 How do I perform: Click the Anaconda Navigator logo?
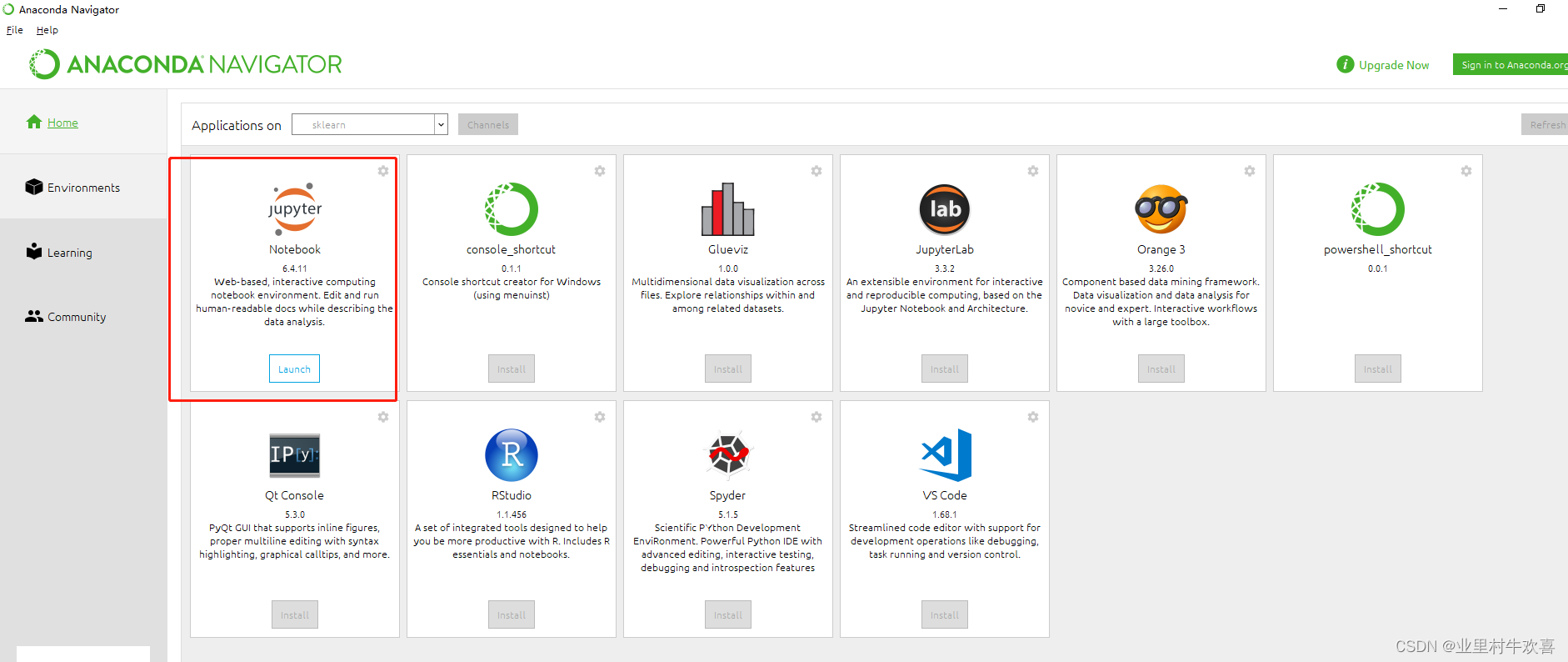coord(186,64)
